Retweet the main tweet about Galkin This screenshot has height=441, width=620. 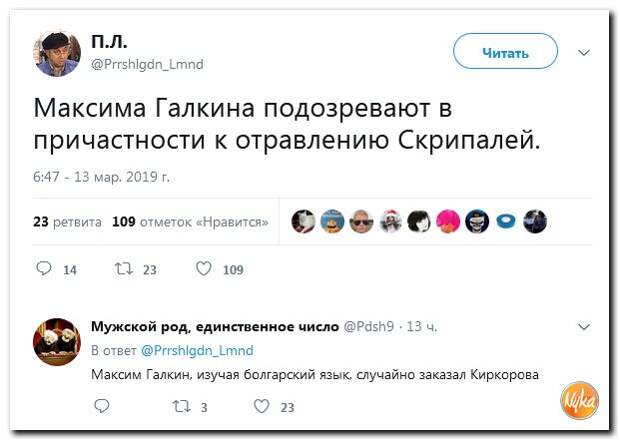click(123, 269)
